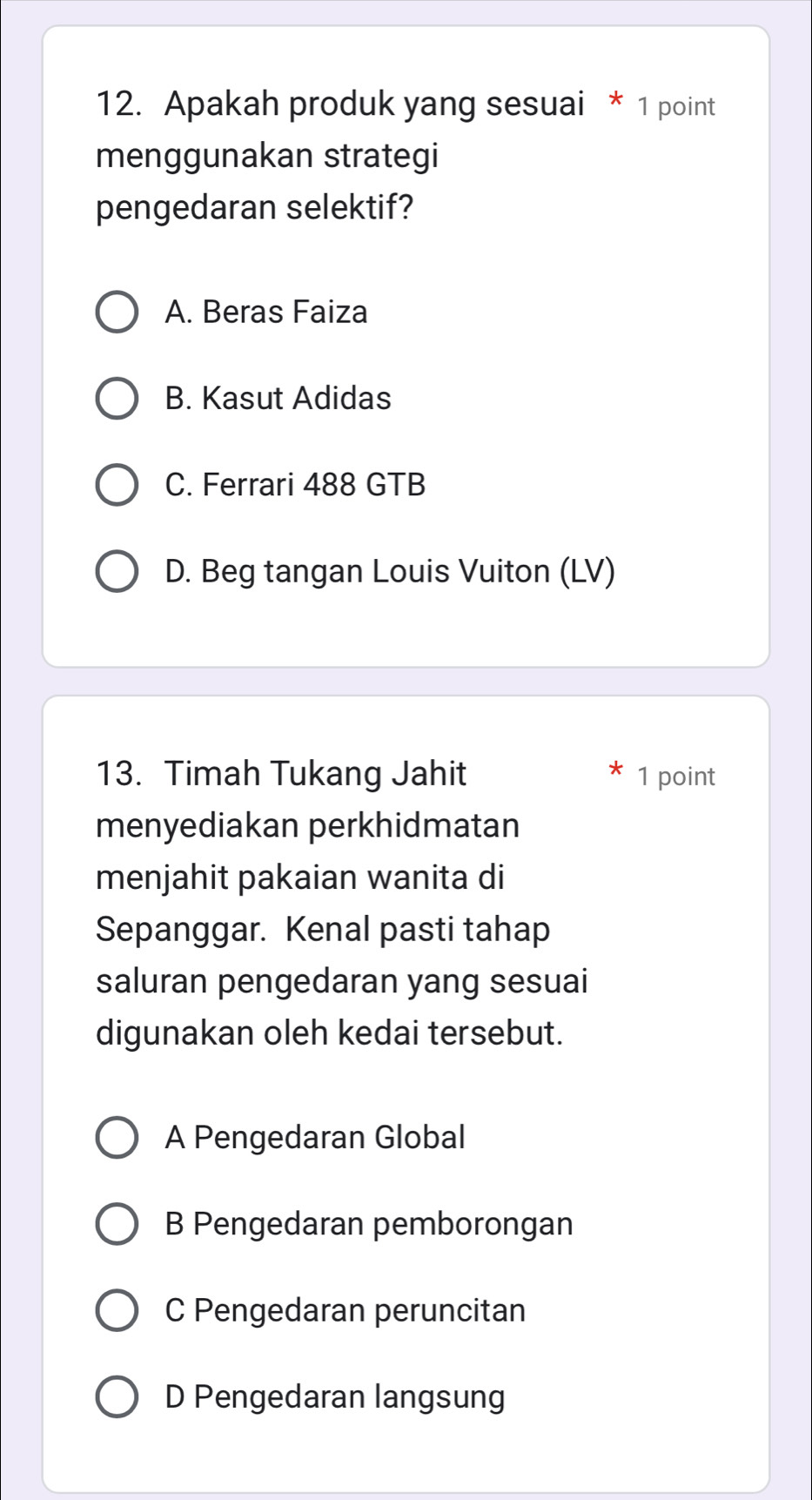Image resolution: width=812 pixels, height=1500 pixels.
Task: Tick the Pengedaran peruncitan radio button
Action: (116, 1311)
